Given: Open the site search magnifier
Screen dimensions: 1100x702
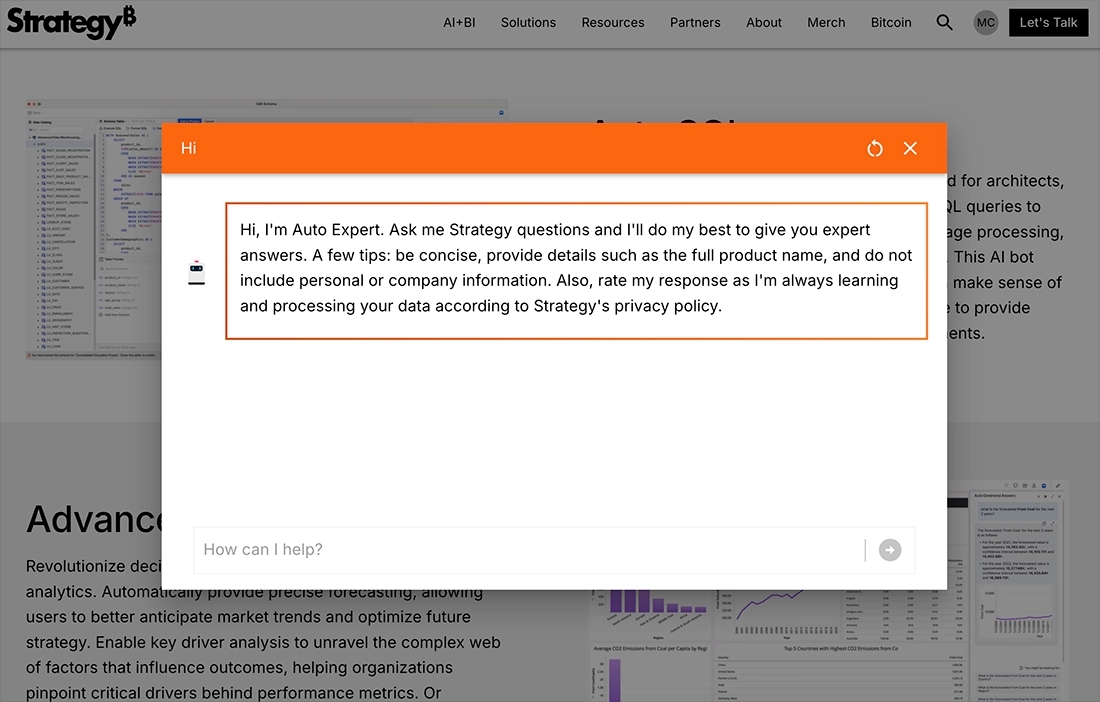Looking at the screenshot, I should click(x=944, y=22).
